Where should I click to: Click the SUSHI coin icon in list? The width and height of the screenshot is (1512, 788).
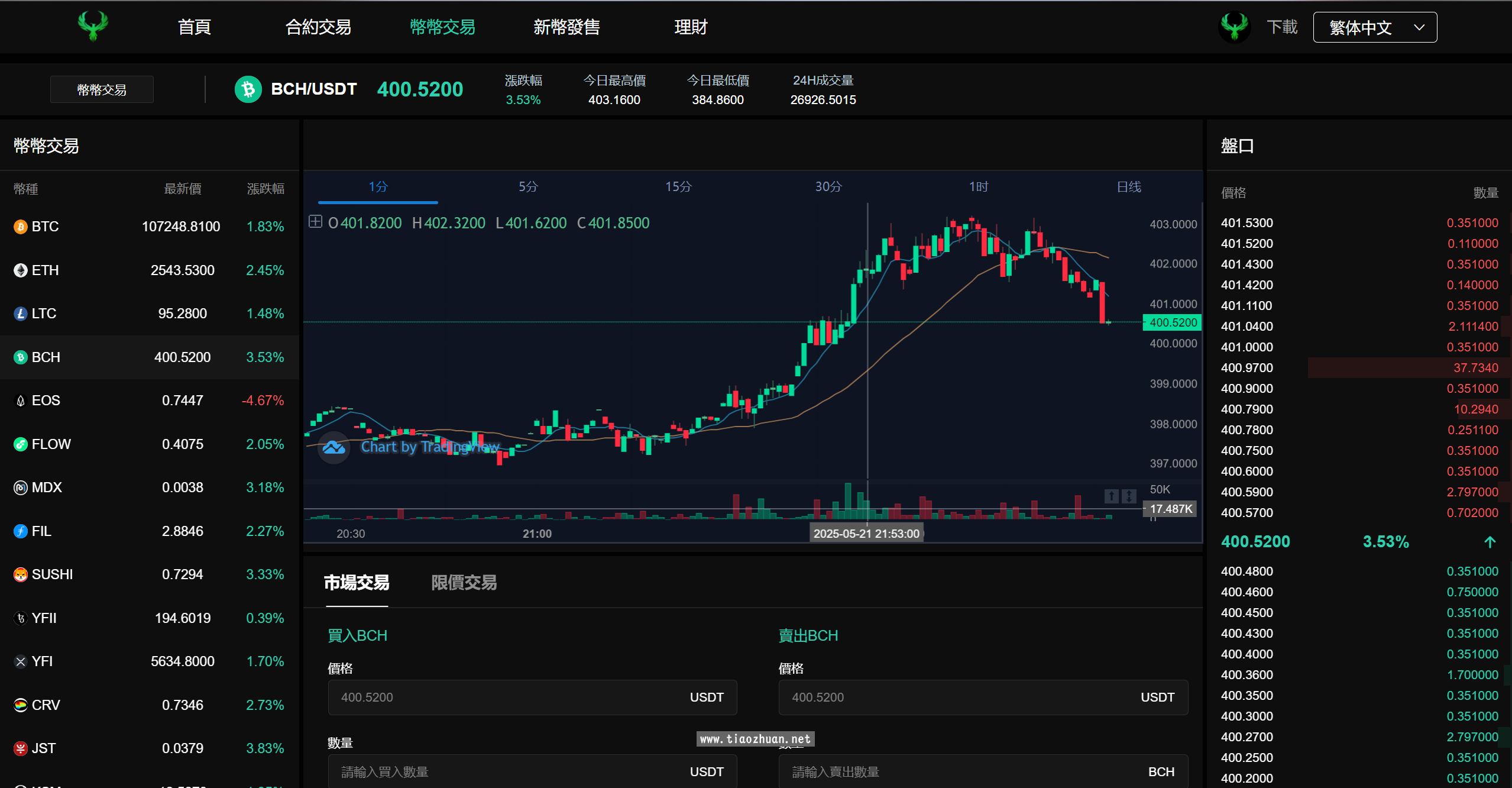pos(21,574)
